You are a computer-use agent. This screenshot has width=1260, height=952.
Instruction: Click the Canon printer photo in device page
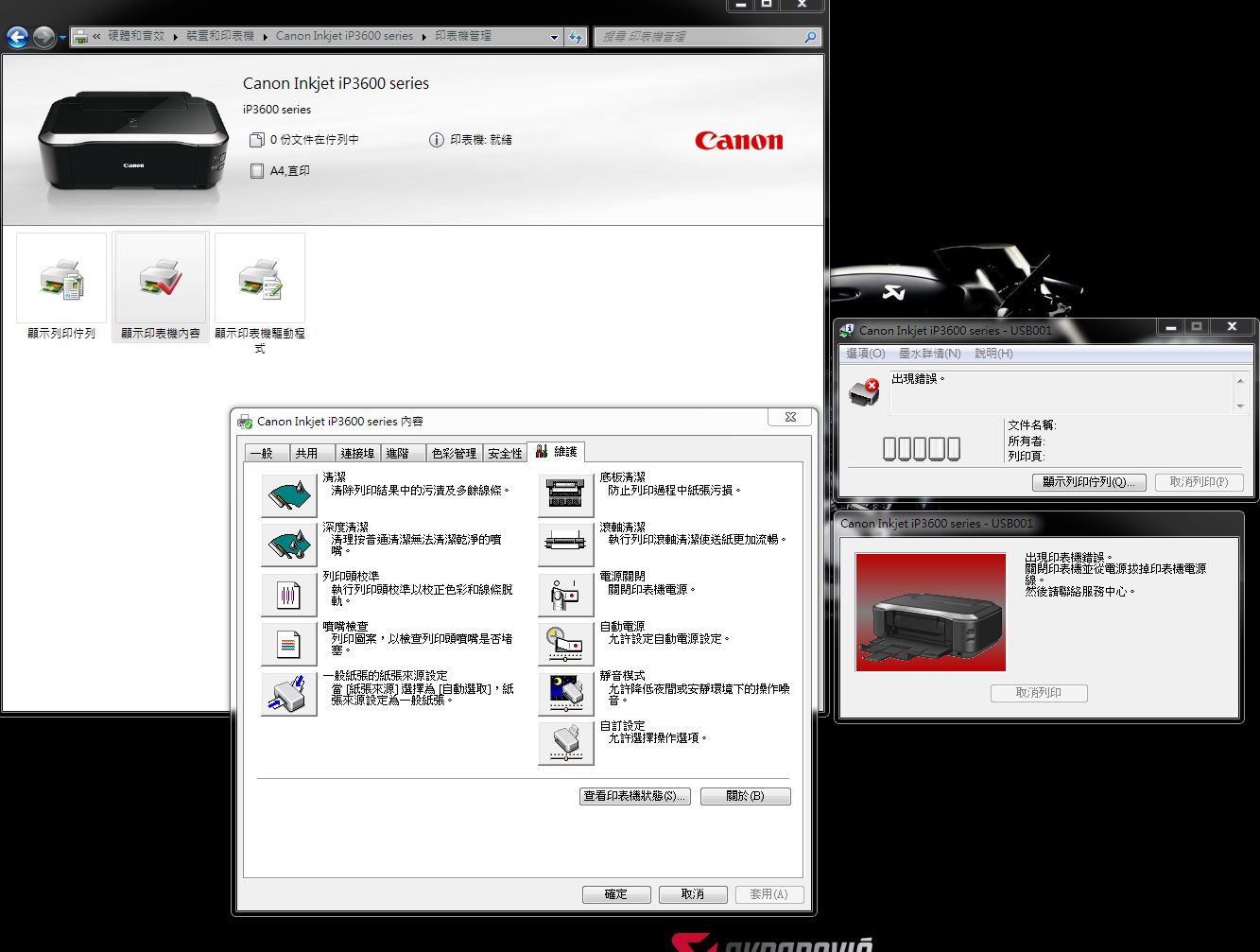[x=133, y=143]
